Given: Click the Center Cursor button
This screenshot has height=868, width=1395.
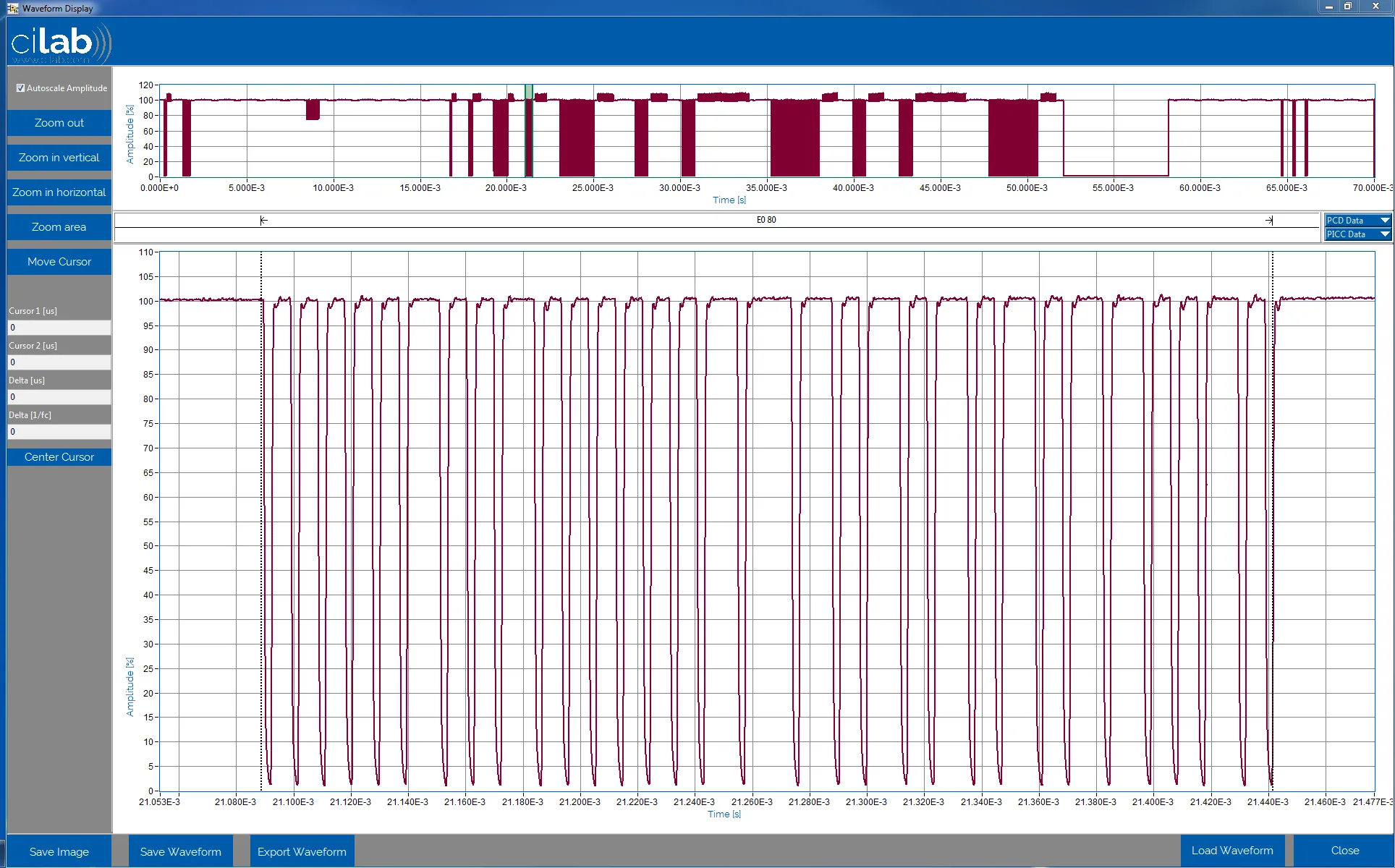Looking at the screenshot, I should (59, 457).
